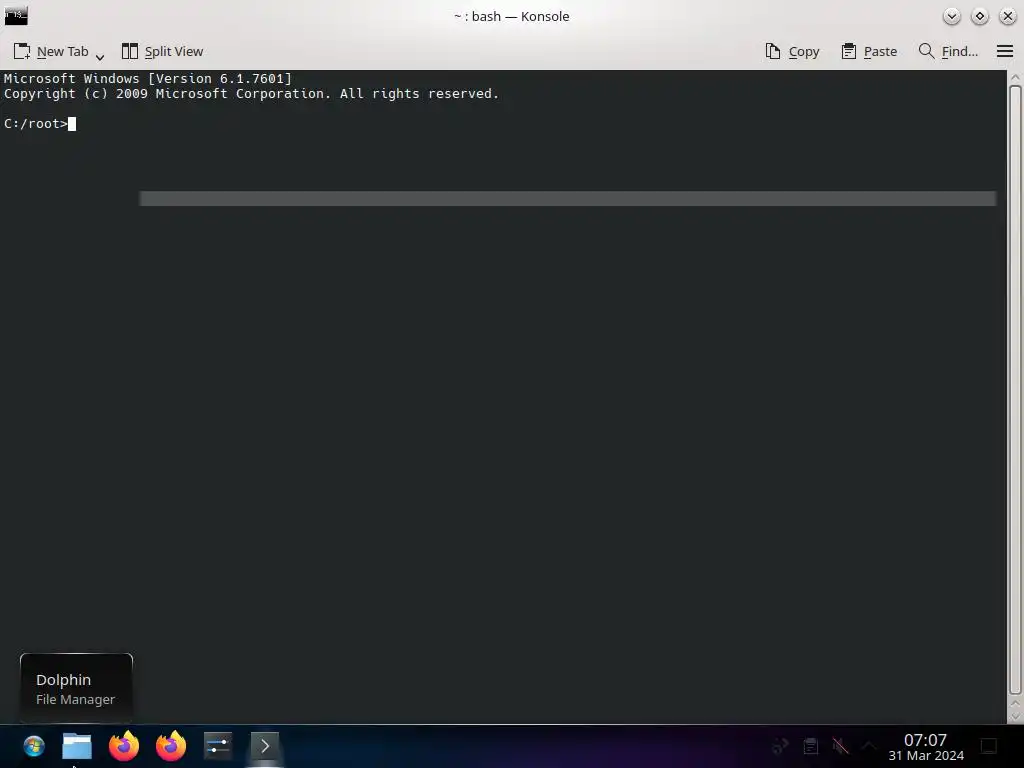Minimize the Konsole window
This screenshot has height=768, width=1024.
952,16
